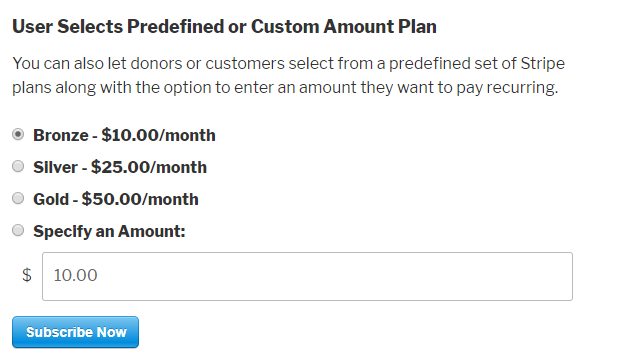Choose the Silver plan radio button
The width and height of the screenshot is (629, 362).
pyautogui.click(x=18, y=166)
